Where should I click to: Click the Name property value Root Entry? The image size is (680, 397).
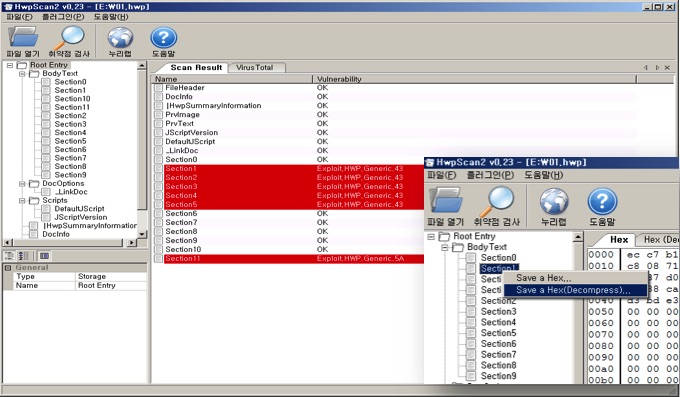(x=111, y=285)
